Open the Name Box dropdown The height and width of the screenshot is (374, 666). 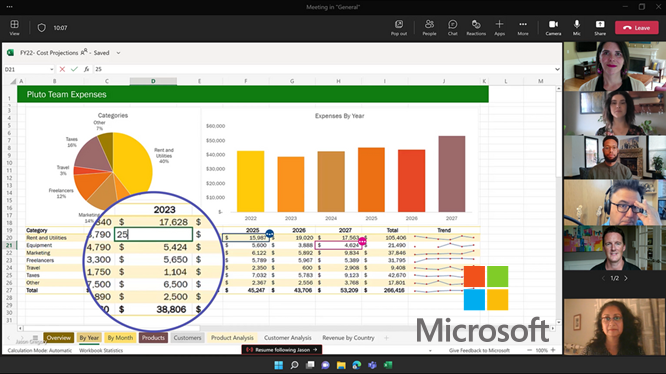[51, 69]
